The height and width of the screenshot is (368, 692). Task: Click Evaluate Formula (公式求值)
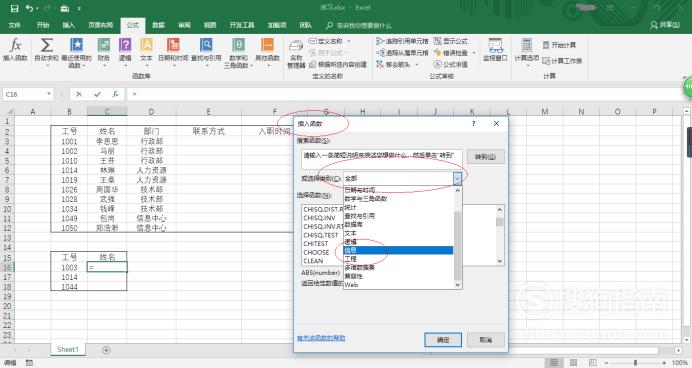tap(450, 64)
